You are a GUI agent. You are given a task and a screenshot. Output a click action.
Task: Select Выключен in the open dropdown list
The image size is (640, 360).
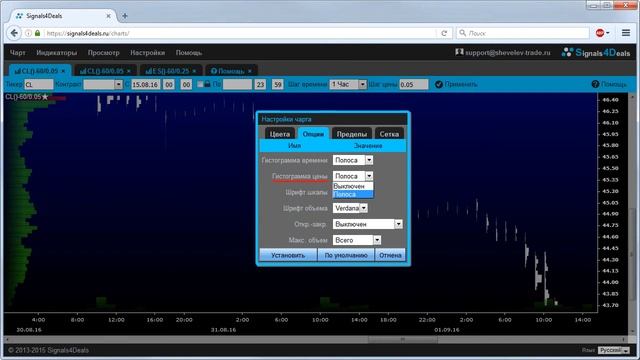tap(353, 186)
